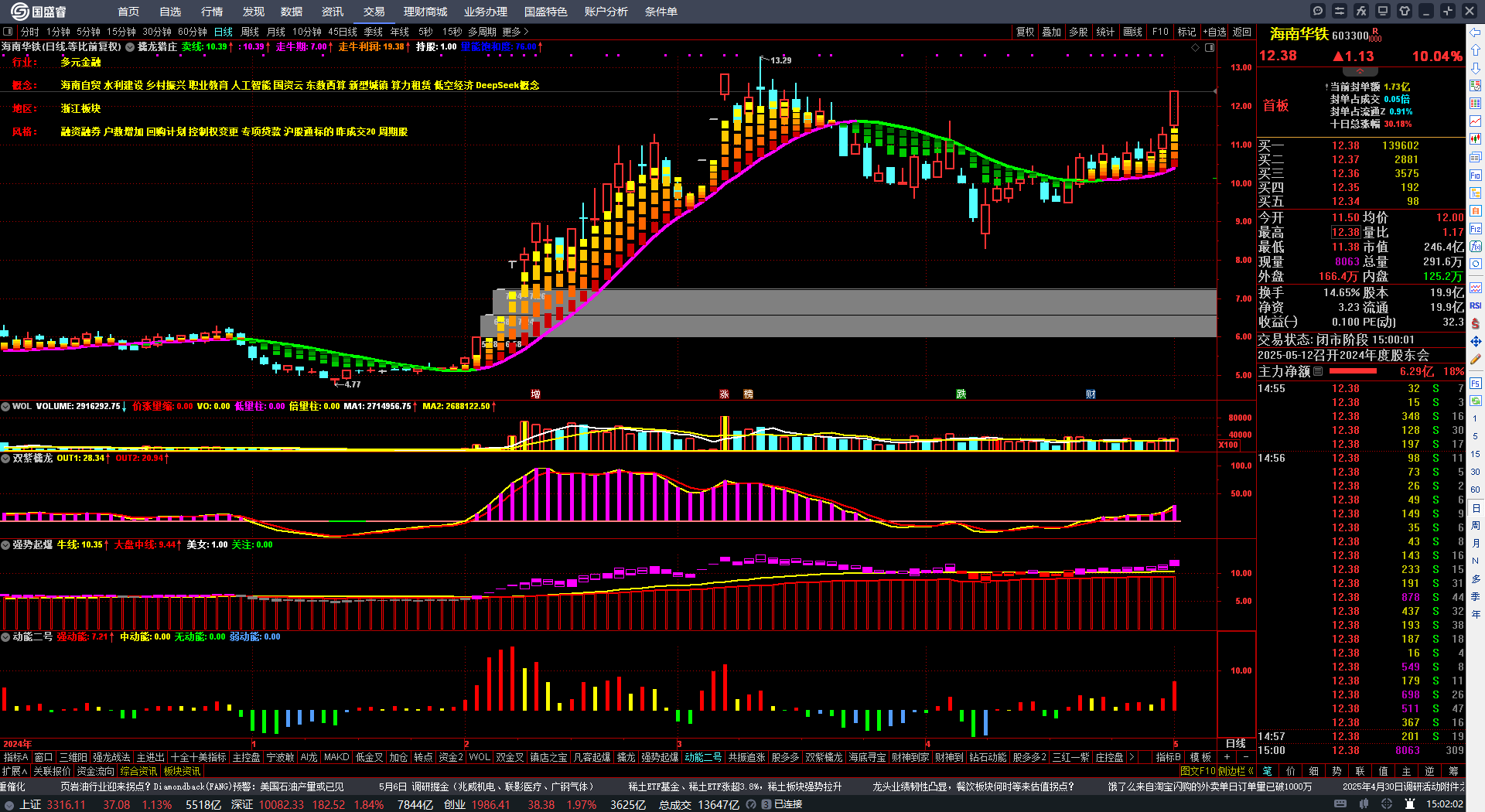Change the skin theme with shirt icon

1405,11
